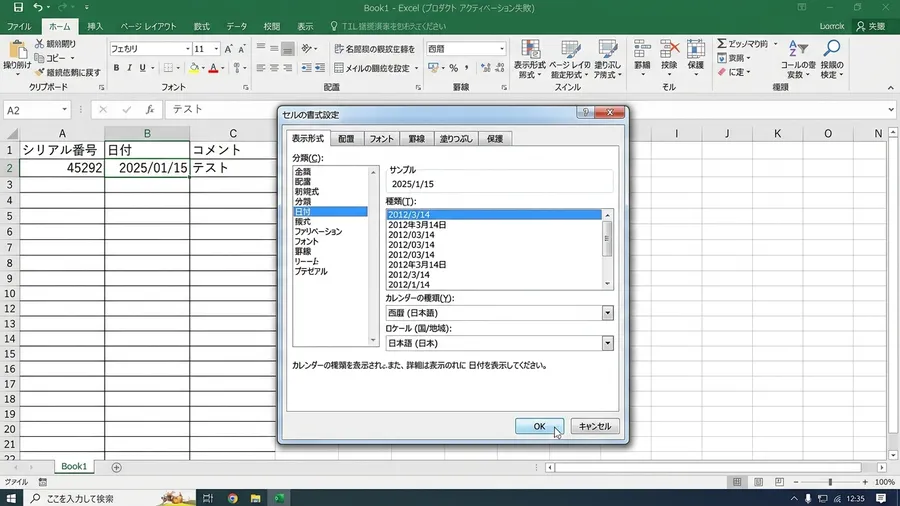Screen dimensions: 900x506
Task: Click the AutoSum sigma icon
Action: [722, 44]
